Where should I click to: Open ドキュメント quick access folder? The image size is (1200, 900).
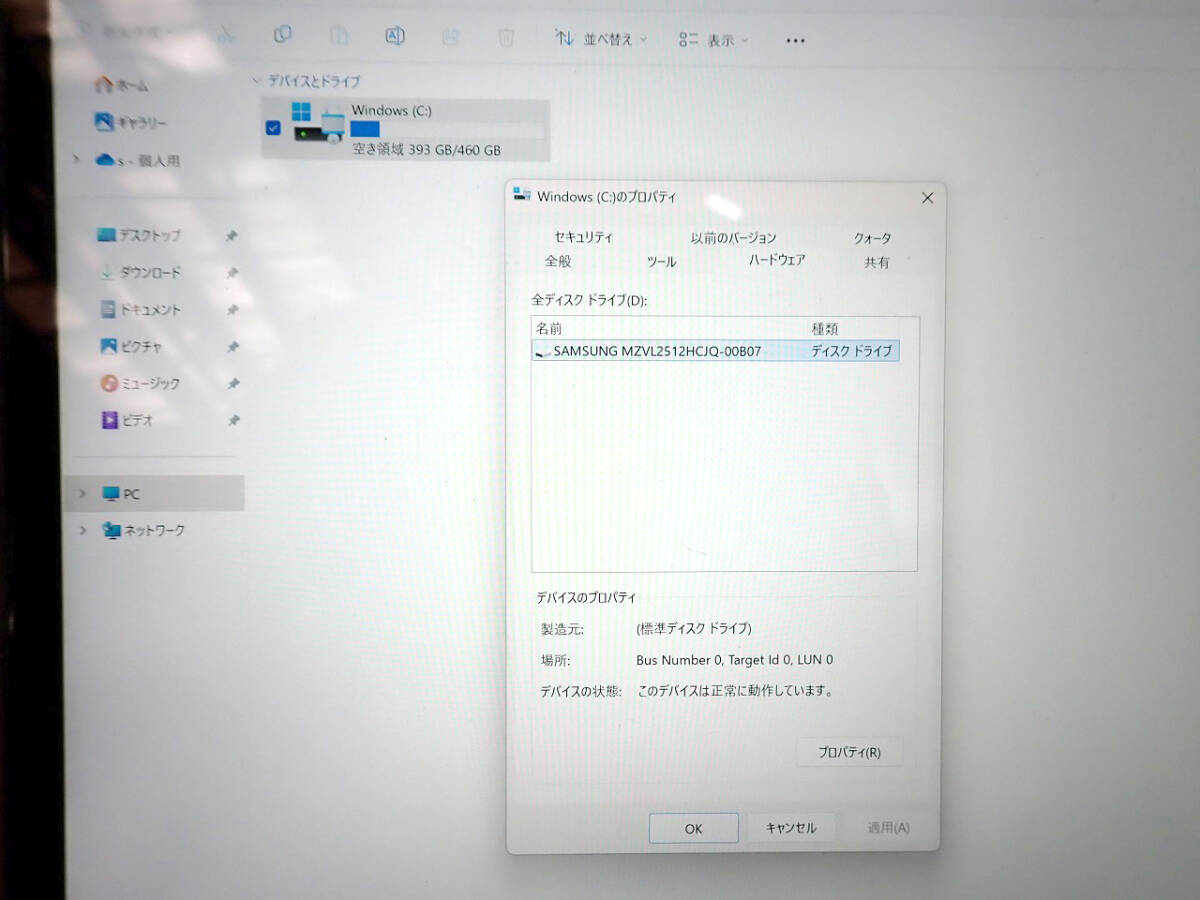click(141, 310)
